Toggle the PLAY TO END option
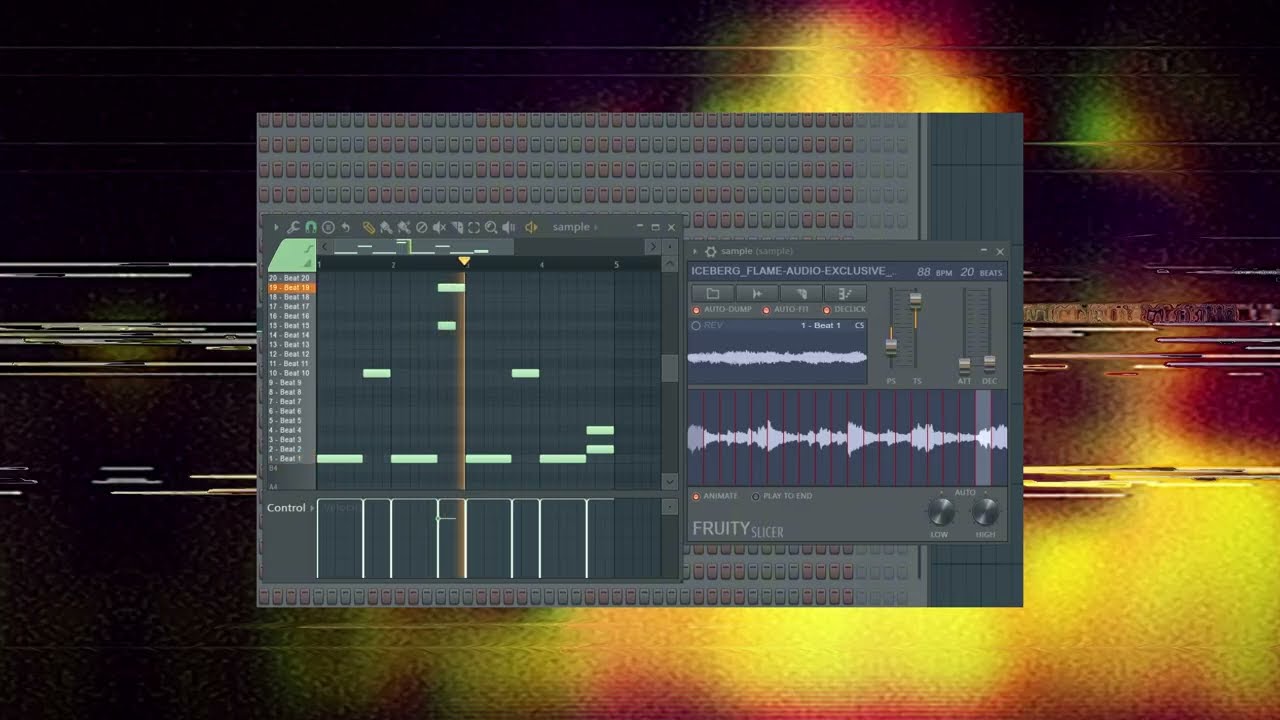 click(755, 496)
